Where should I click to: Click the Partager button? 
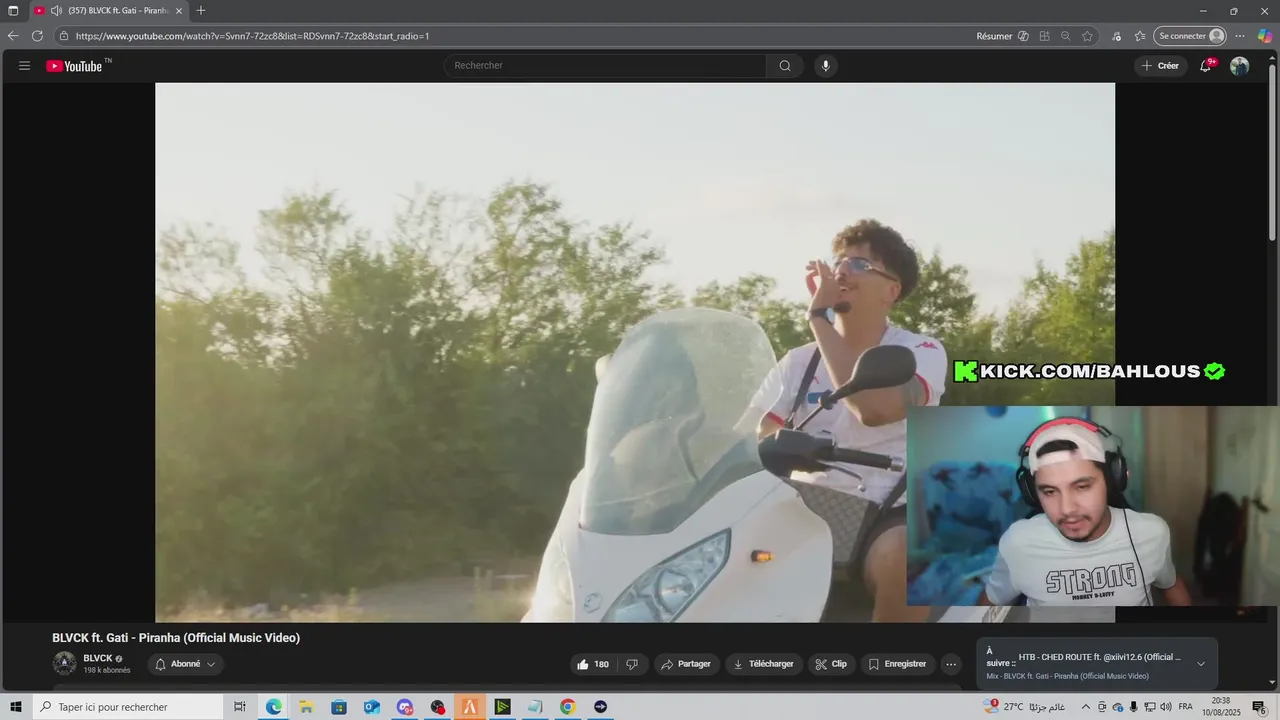click(687, 664)
